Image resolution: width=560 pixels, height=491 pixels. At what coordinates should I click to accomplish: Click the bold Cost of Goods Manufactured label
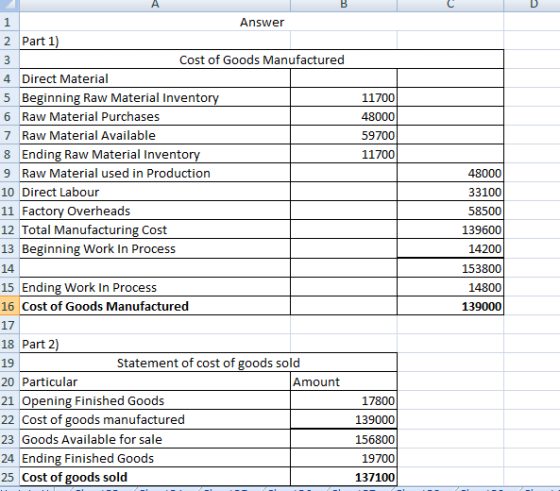click(x=155, y=306)
